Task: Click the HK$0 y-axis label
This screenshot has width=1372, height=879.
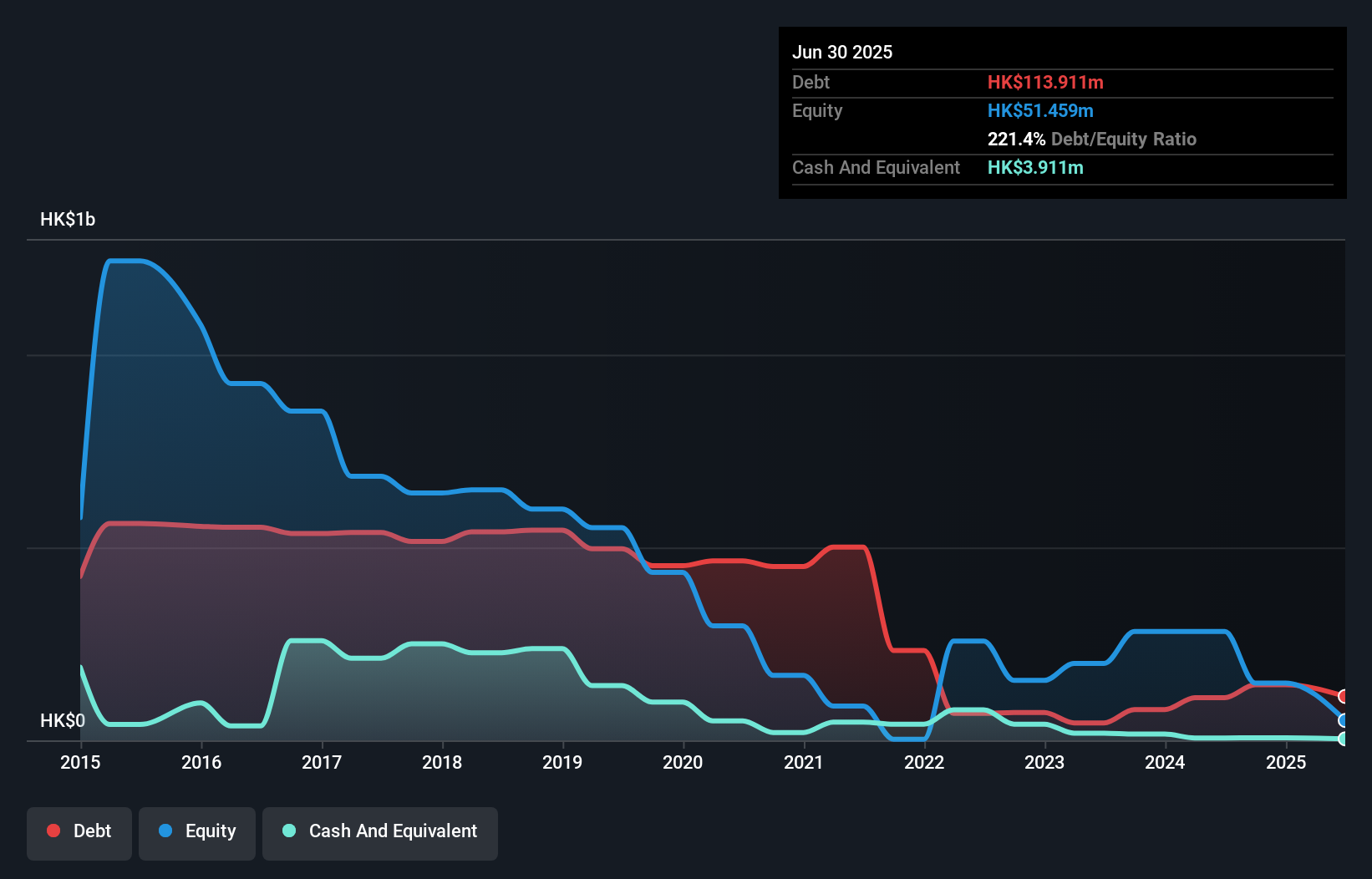Action: click(x=63, y=720)
